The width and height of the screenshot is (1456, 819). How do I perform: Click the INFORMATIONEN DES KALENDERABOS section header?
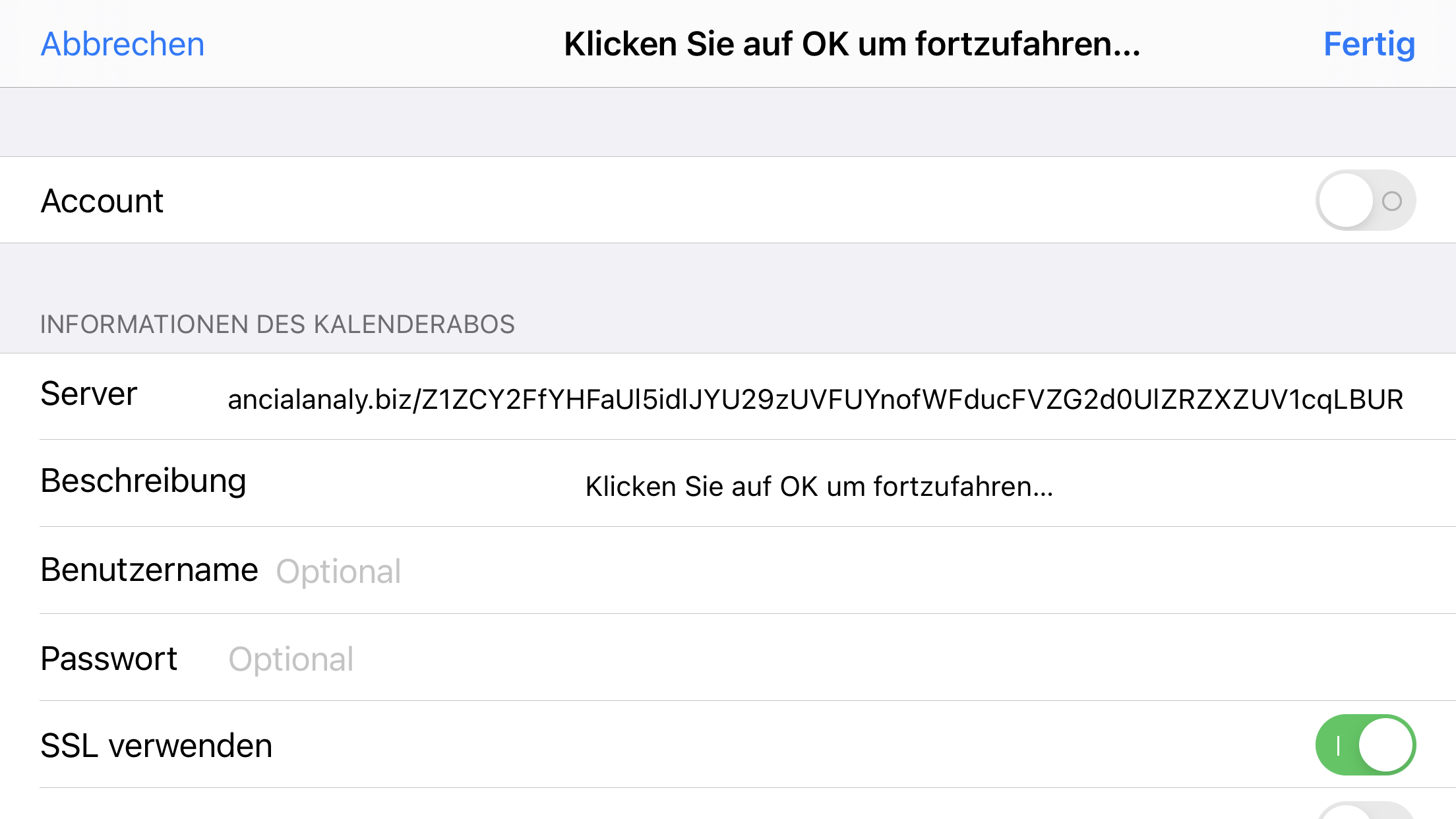(x=278, y=324)
